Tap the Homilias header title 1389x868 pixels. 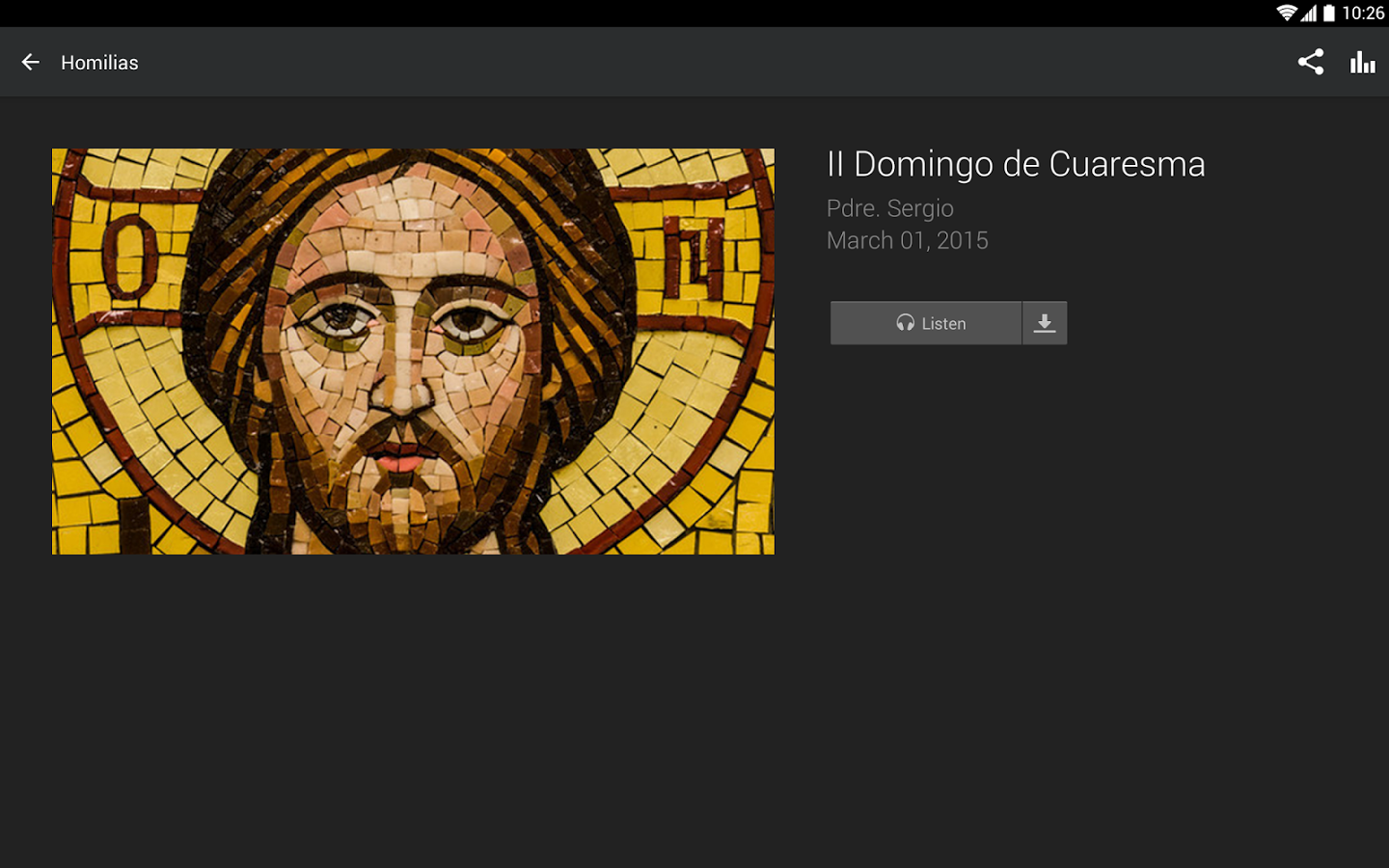(99, 63)
